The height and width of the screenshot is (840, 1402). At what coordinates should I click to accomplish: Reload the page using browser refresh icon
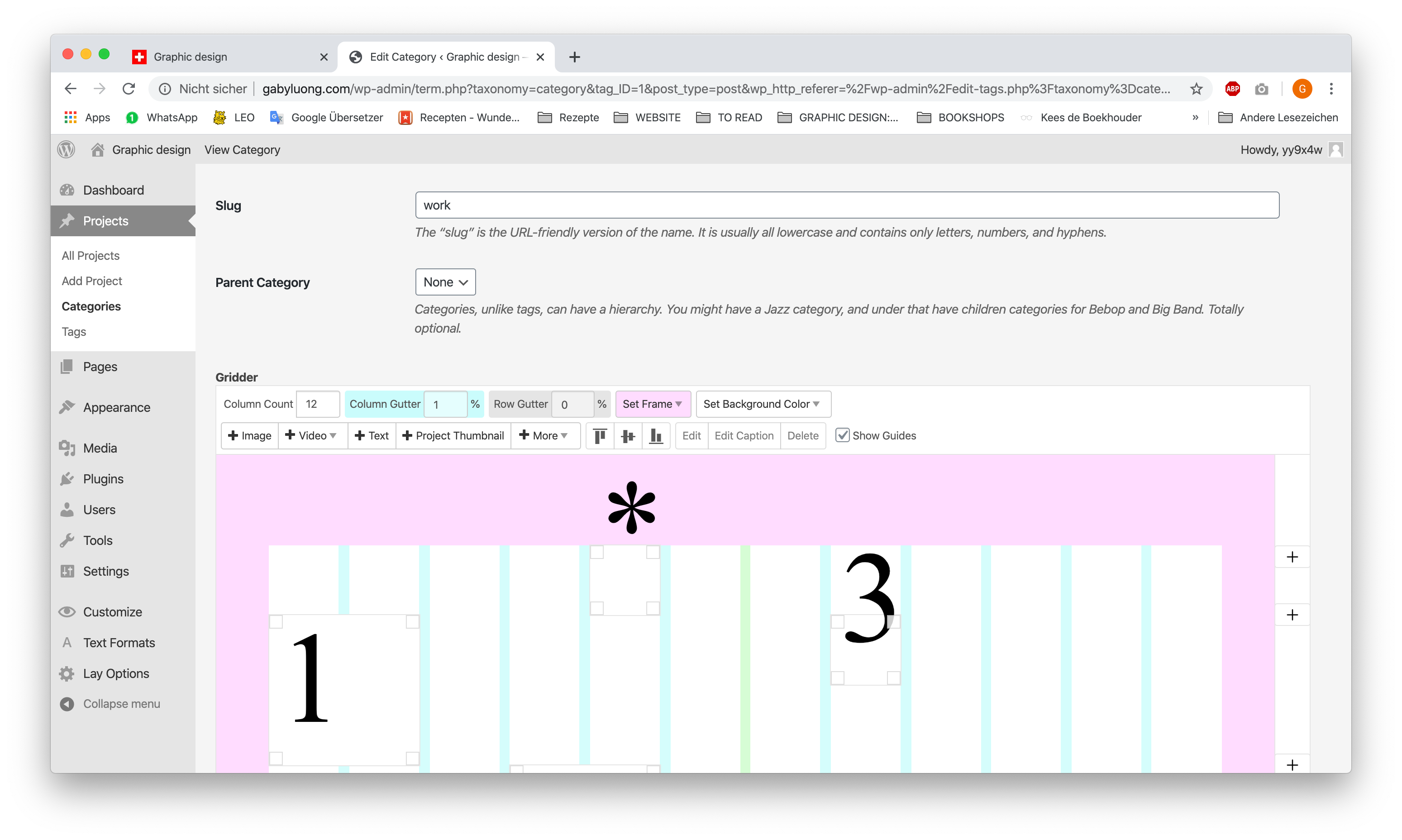[x=129, y=89]
